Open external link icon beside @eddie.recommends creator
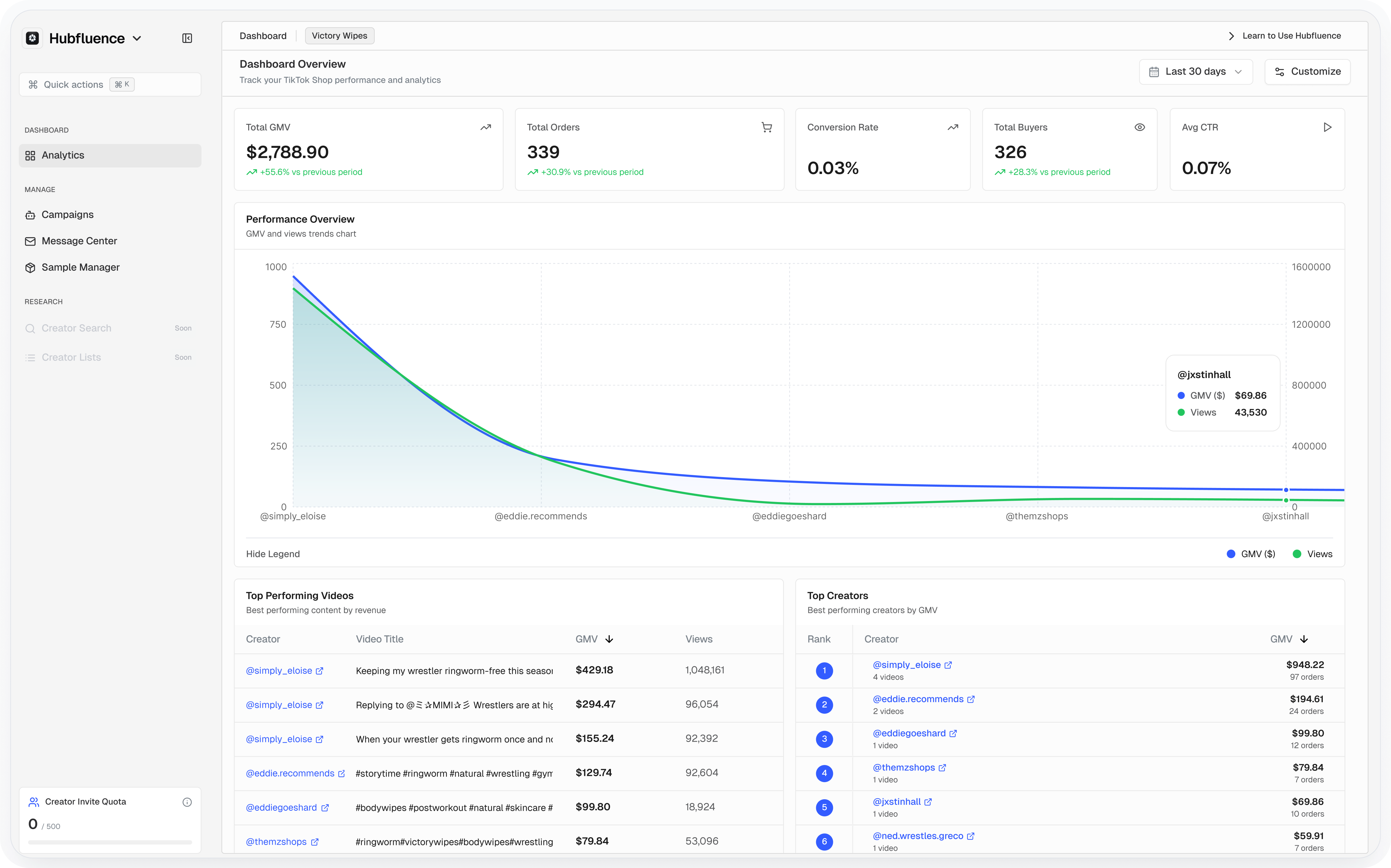 (x=971, y=699)
